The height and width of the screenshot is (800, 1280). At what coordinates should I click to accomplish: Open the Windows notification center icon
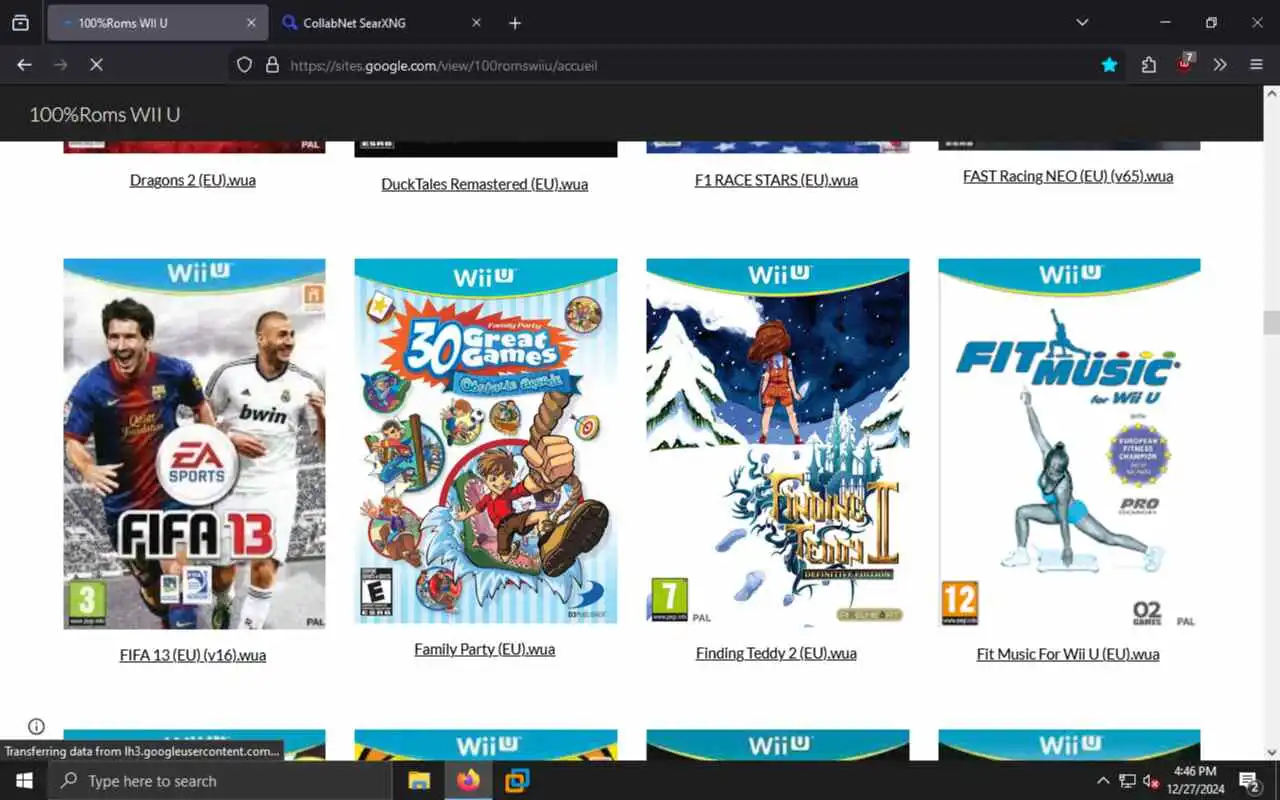click(x=1249, y=781)
